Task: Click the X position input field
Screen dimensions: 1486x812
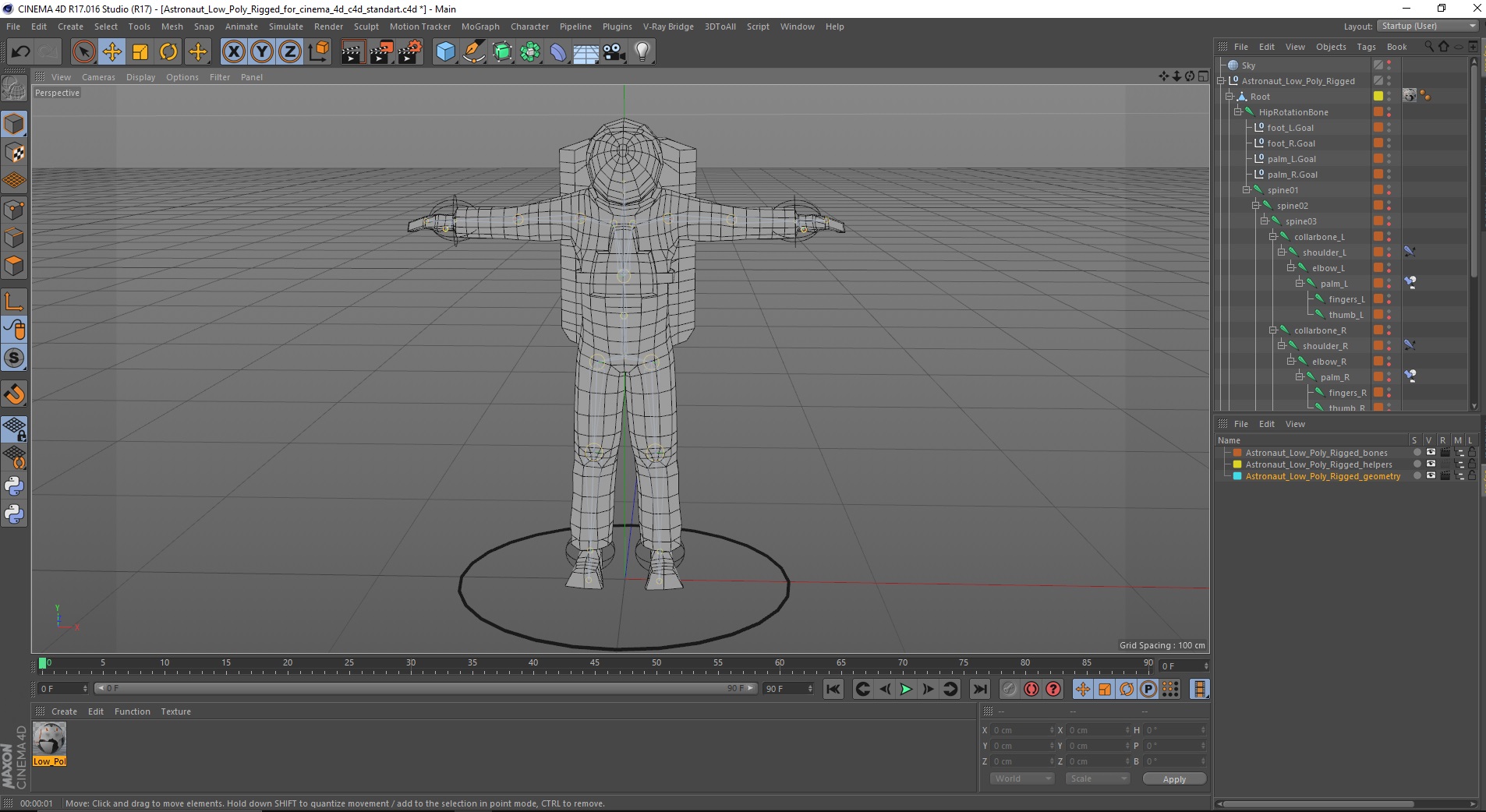Action: [1022, 730]
